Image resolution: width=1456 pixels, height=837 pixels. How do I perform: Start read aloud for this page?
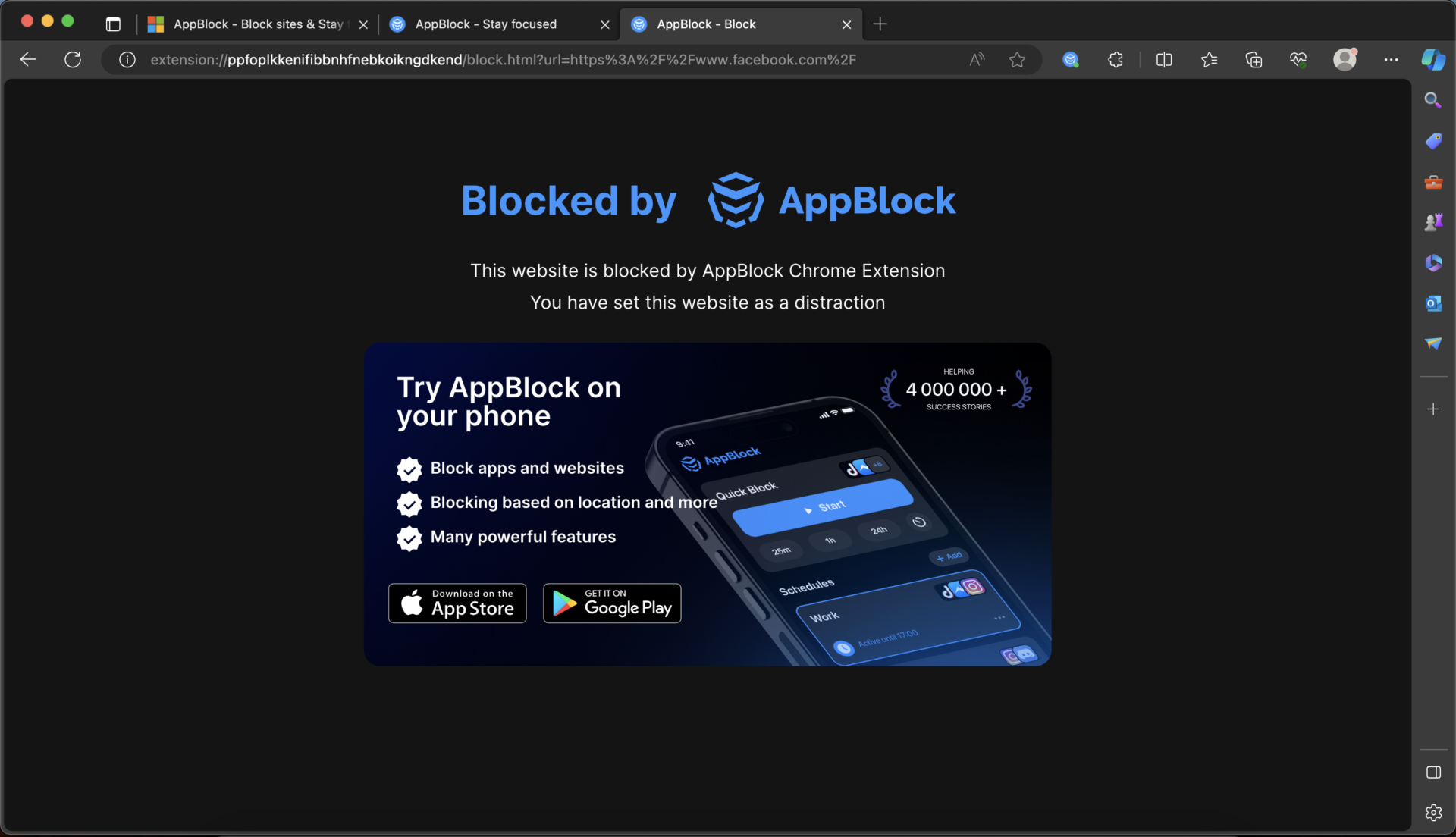pyautogui.click(x=975, y=59)
